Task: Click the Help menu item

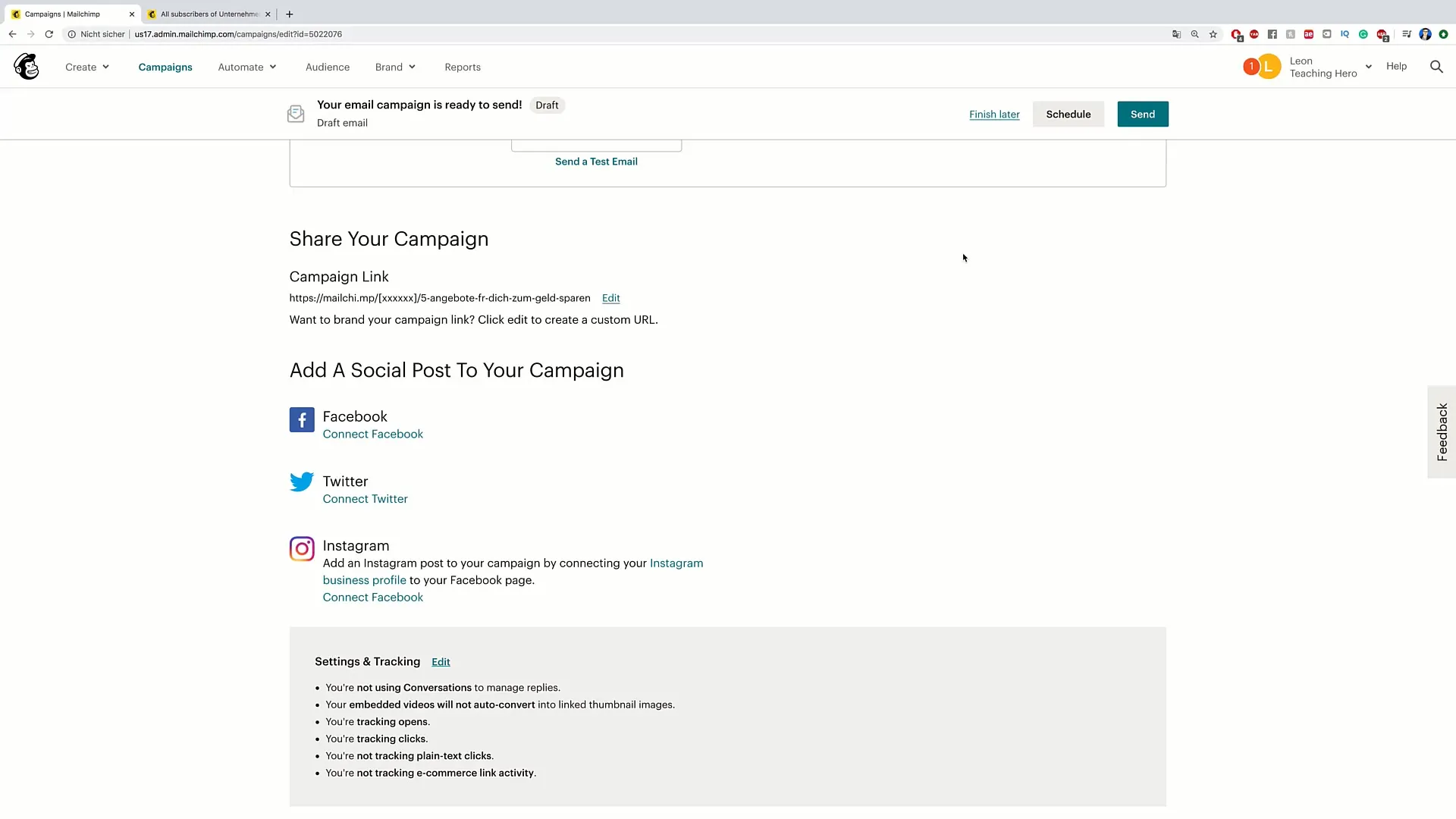Action: pos(1396,66)
